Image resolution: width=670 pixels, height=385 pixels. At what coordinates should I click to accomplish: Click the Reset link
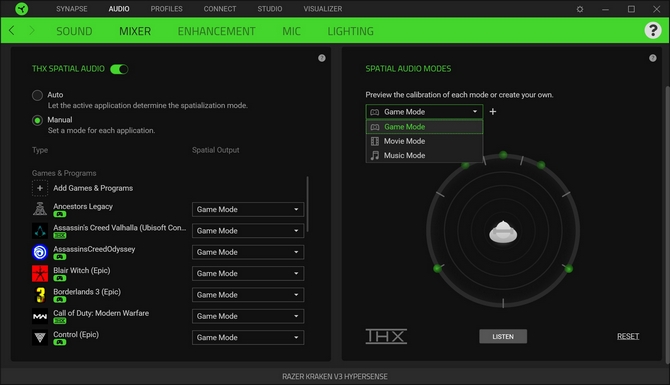click(x=628, y=336)
